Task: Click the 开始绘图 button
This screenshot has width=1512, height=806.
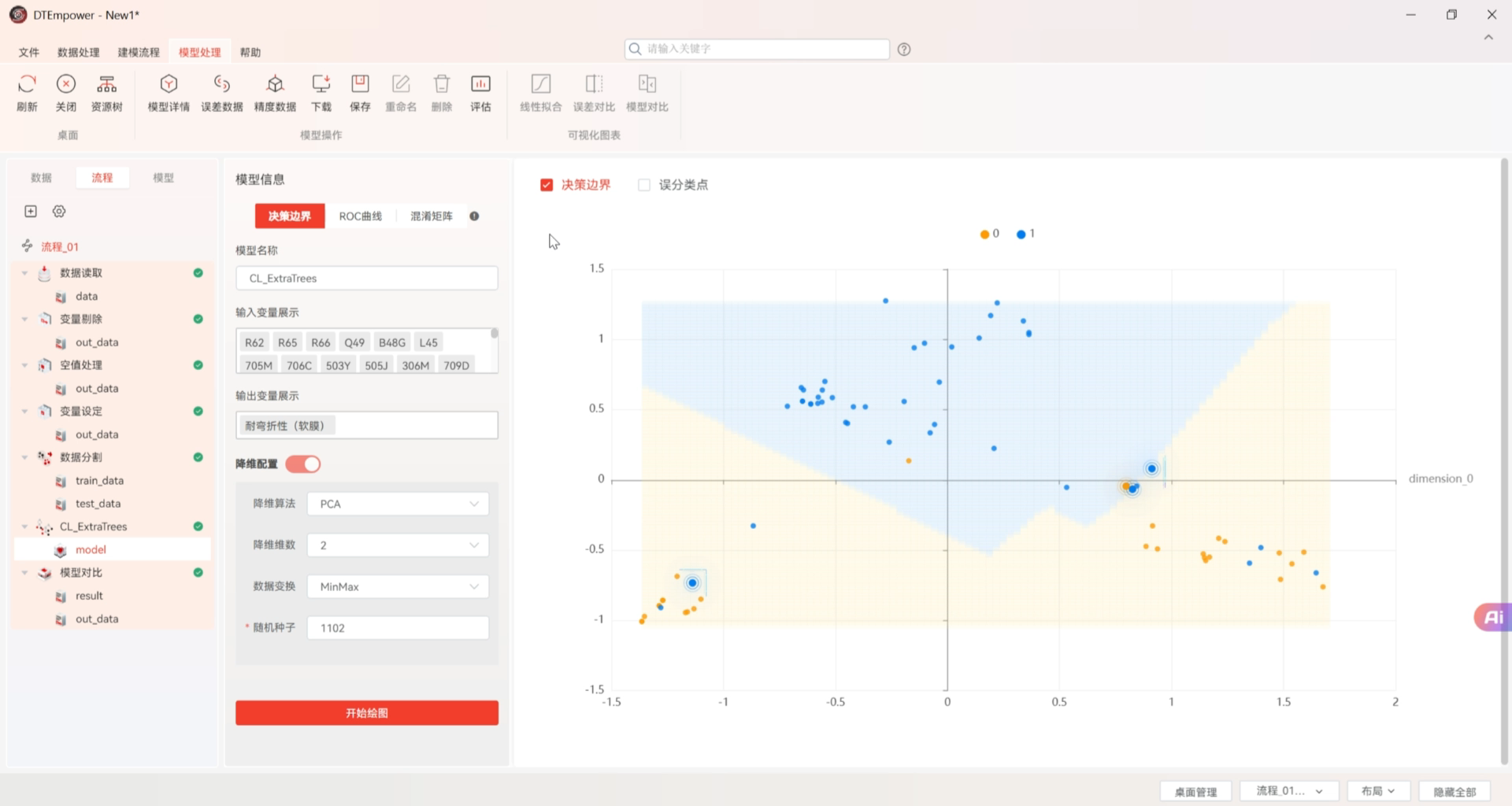Action: tap(366, 713)
